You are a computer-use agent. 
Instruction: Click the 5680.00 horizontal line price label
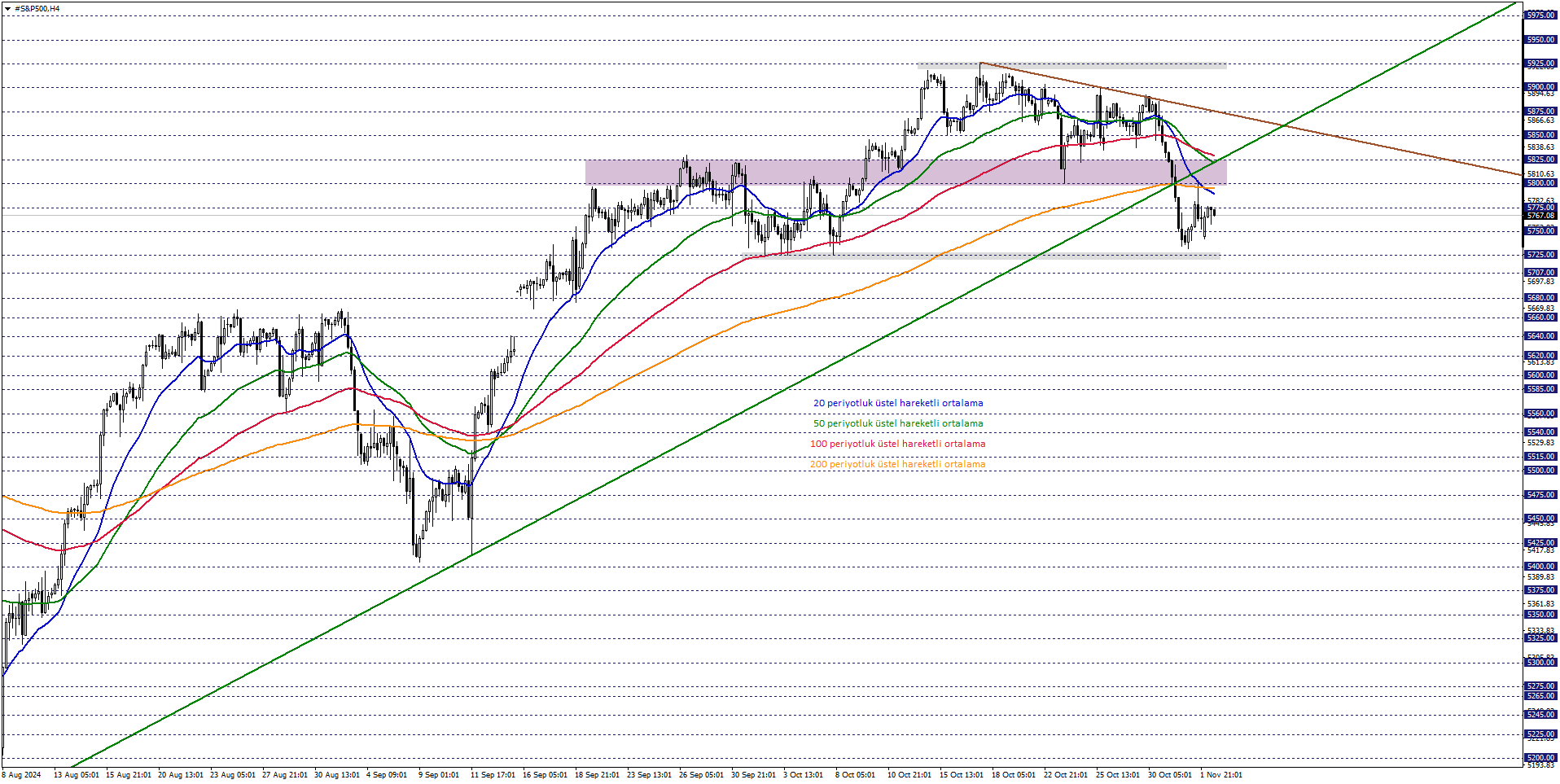point(1540,298)
